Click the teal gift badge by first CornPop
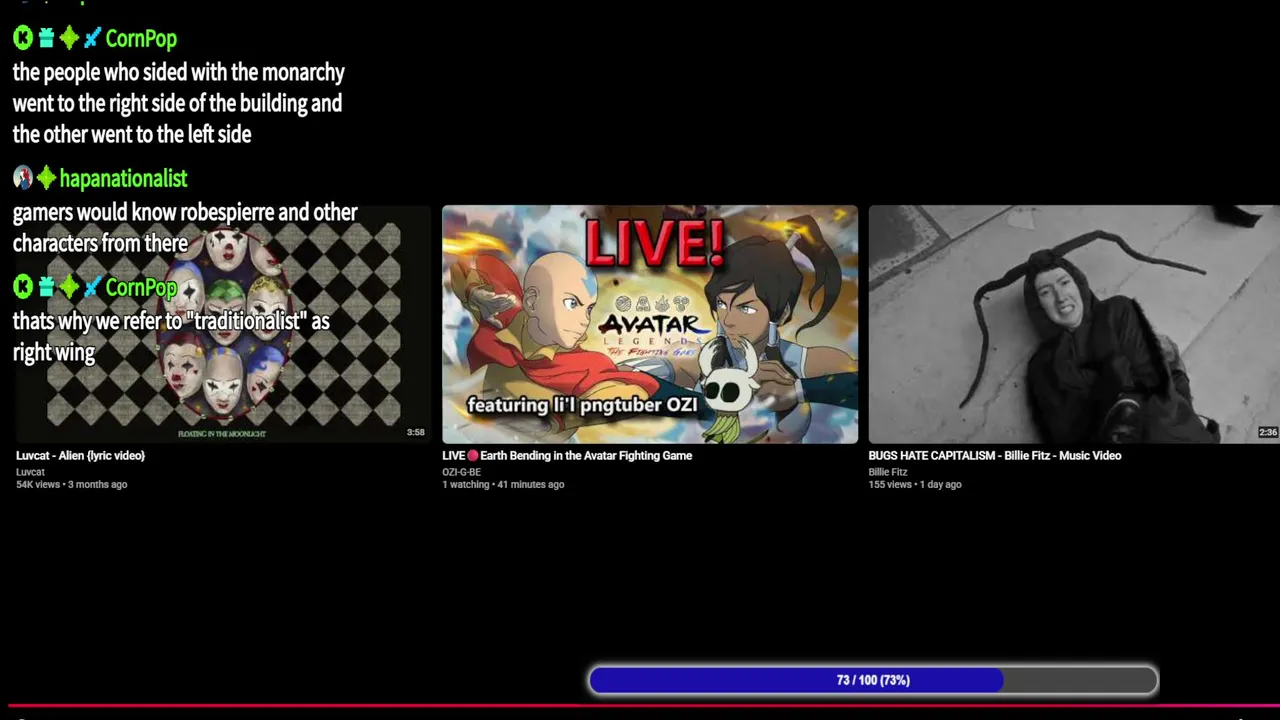The width and height of the screenshot is (1280, 720). coord(46,39)
